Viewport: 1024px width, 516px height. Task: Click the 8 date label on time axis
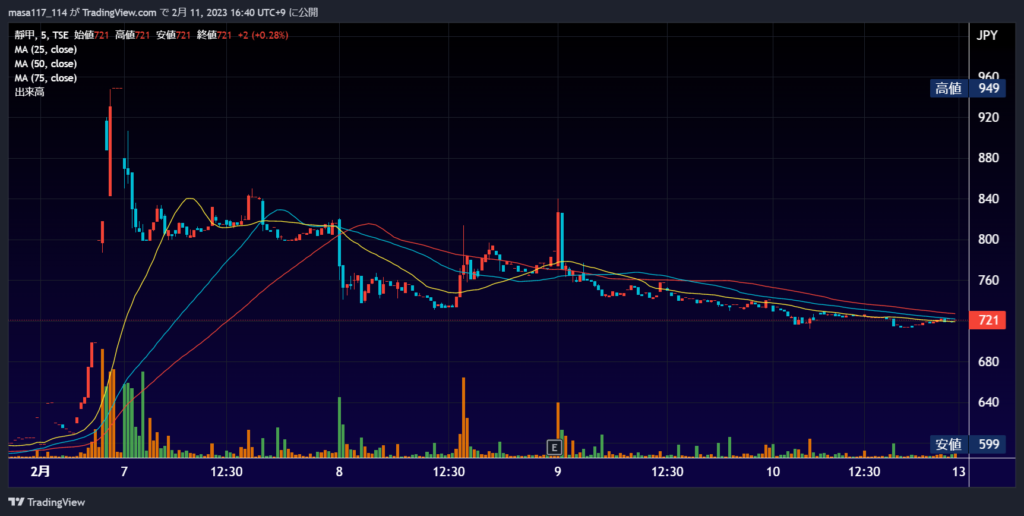coord(339,472)
